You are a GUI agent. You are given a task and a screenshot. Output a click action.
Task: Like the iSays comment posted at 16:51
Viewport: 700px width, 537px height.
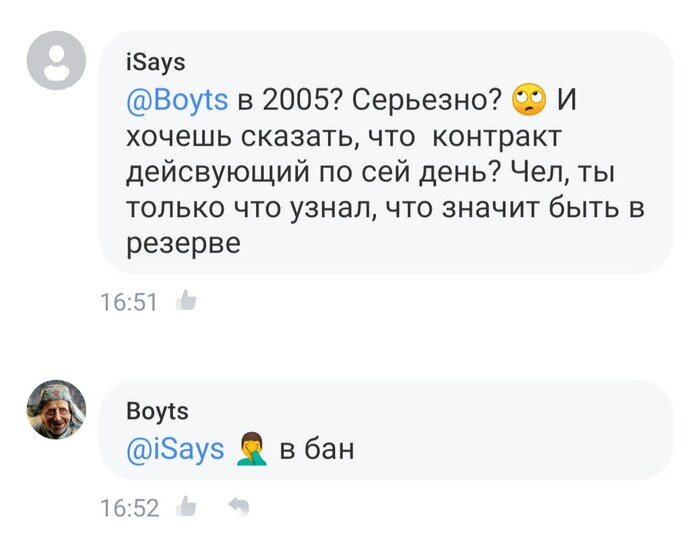[185, 300]
